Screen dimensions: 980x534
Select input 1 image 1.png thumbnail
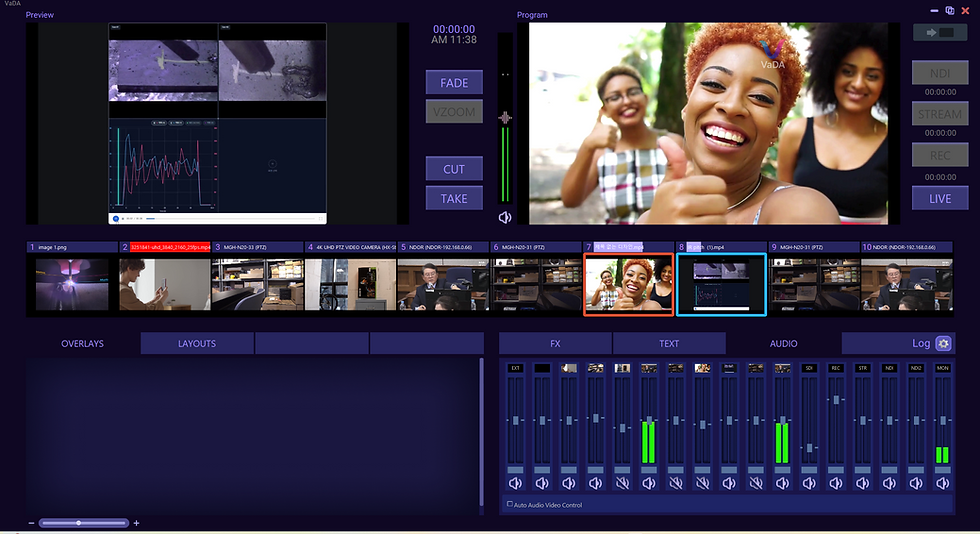(72, 285)
